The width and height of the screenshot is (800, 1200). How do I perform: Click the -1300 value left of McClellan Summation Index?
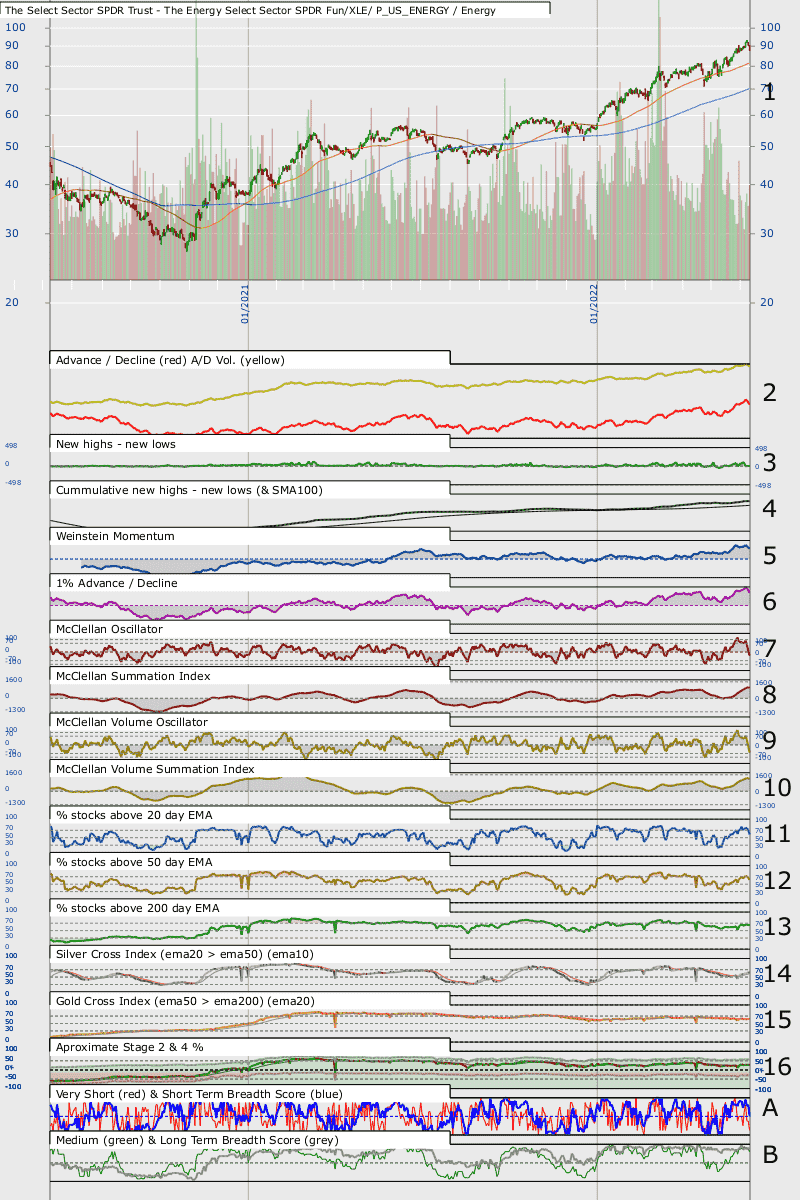pos(14,710)
